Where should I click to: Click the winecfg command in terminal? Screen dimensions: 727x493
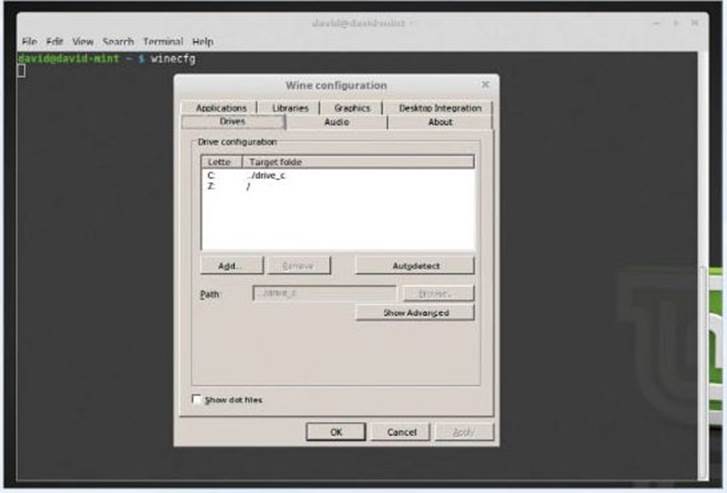173,59
